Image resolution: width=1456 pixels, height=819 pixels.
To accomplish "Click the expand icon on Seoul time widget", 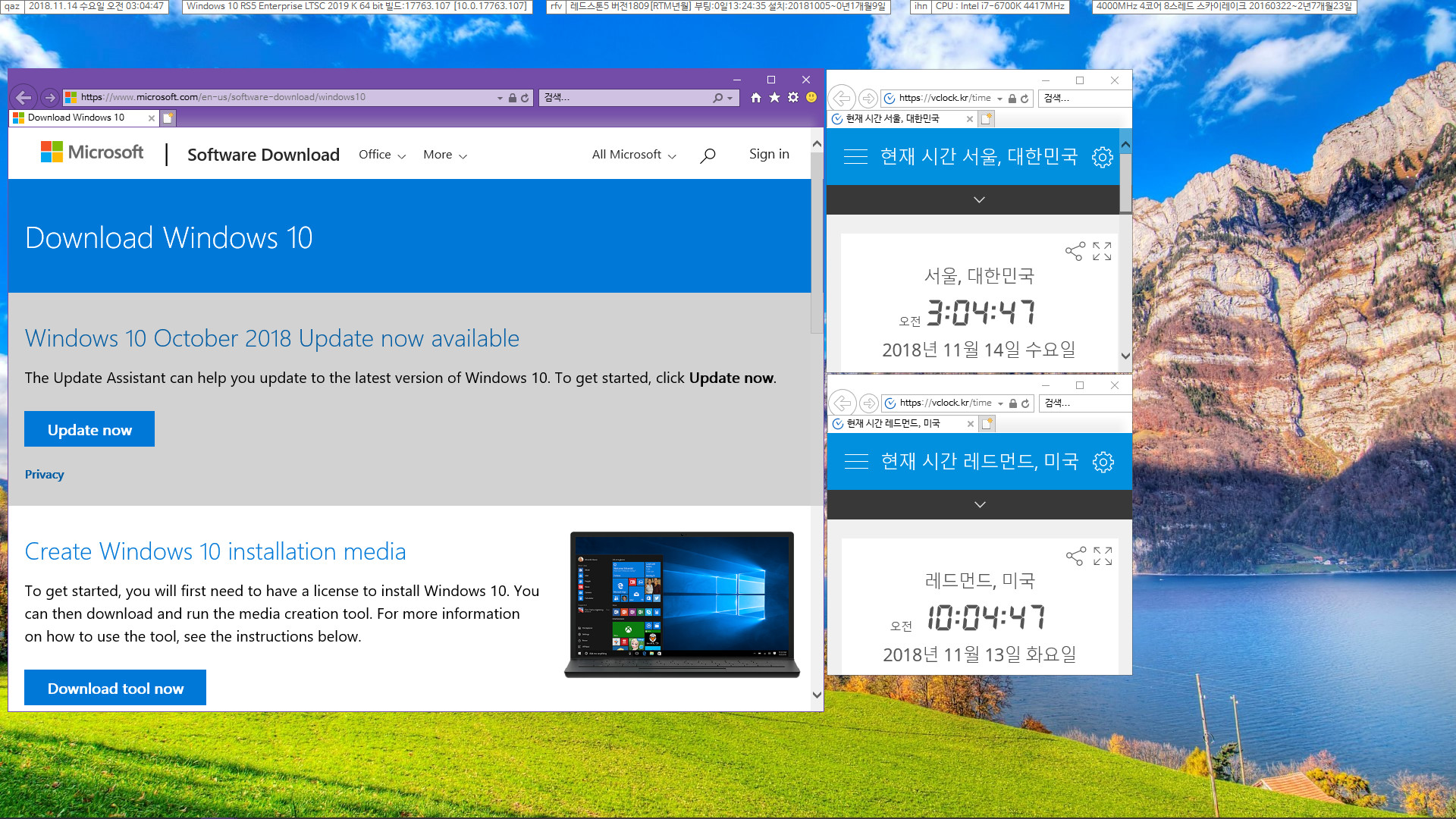I will click(1102, 251).
